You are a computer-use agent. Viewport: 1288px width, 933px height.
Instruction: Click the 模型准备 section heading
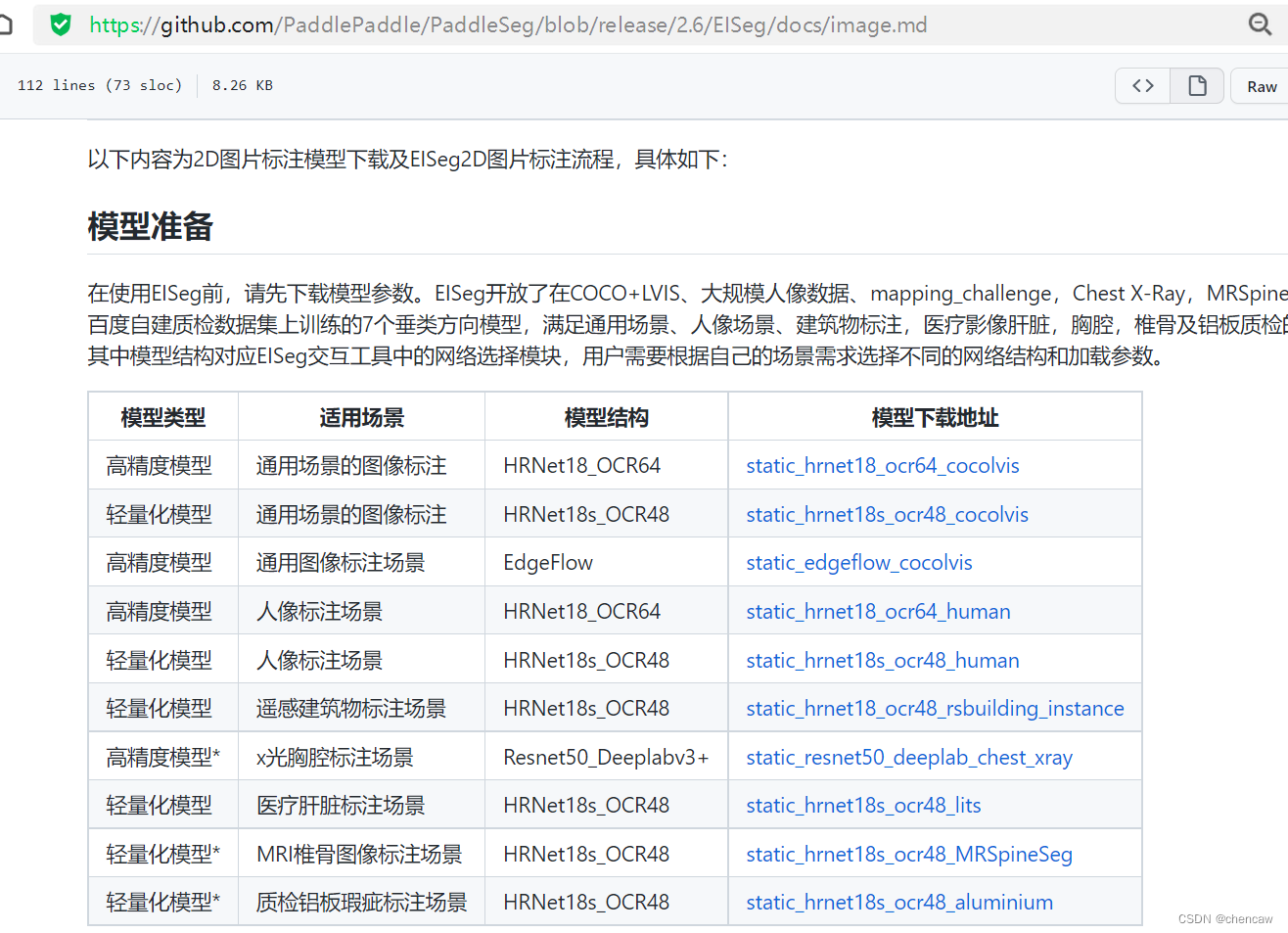pos(151,226)
